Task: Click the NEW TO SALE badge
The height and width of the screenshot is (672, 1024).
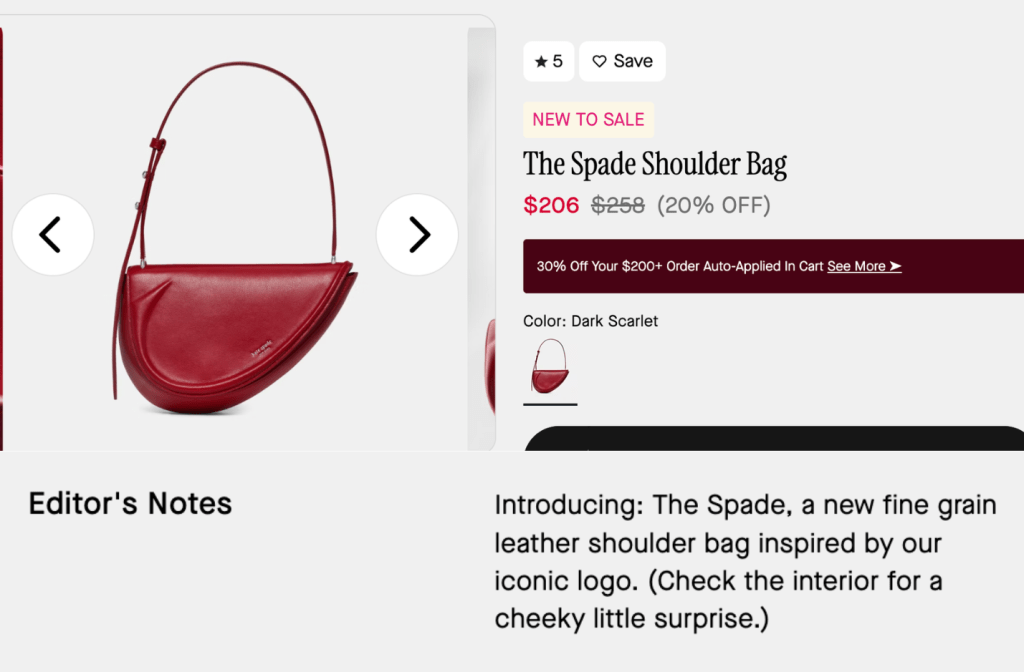Action: click(588, 120)
